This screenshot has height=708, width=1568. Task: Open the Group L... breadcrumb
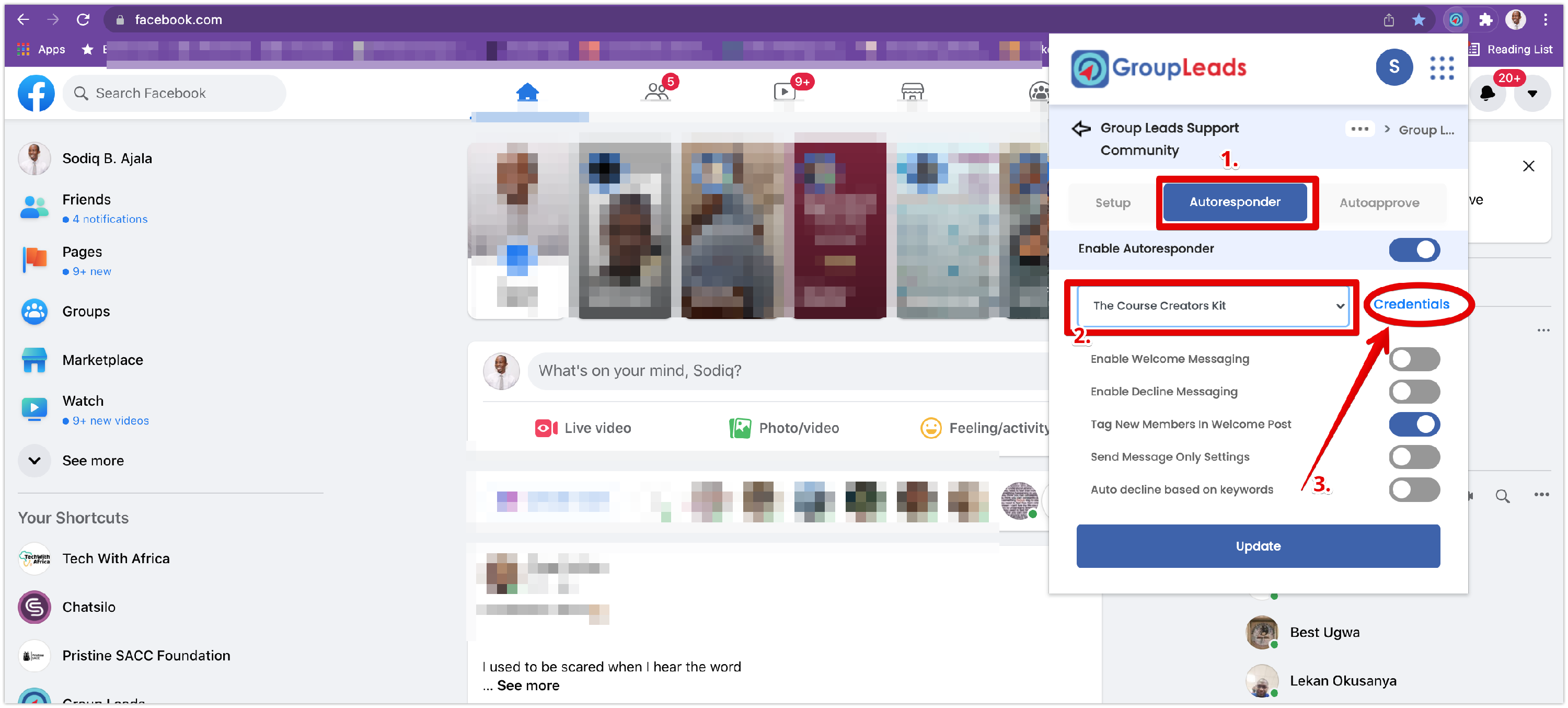[x=1425, y=130]
